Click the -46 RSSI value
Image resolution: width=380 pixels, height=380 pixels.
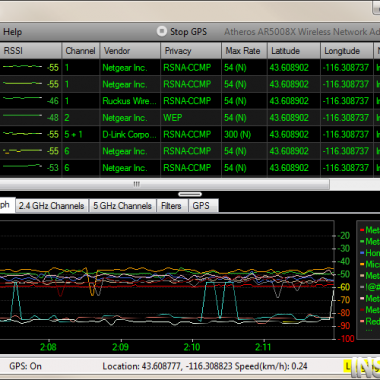pyautogui.click(x=53, y=101)
